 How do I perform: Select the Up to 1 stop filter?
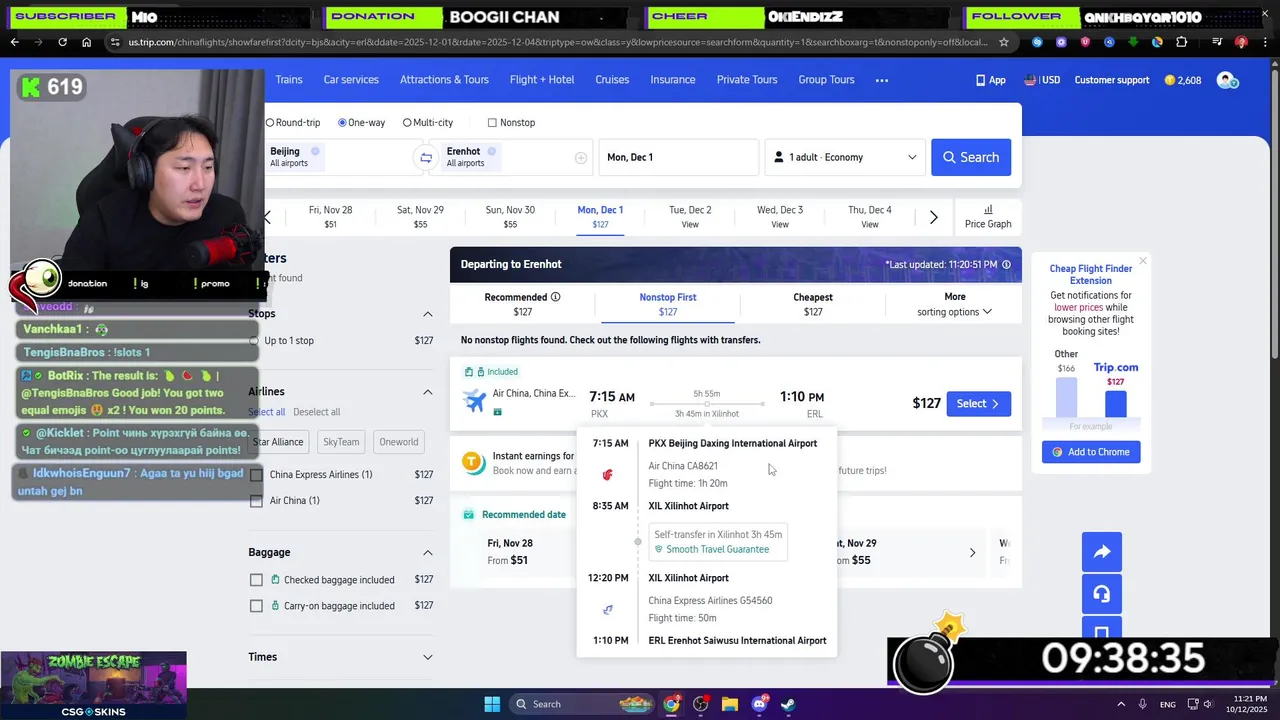255,341
